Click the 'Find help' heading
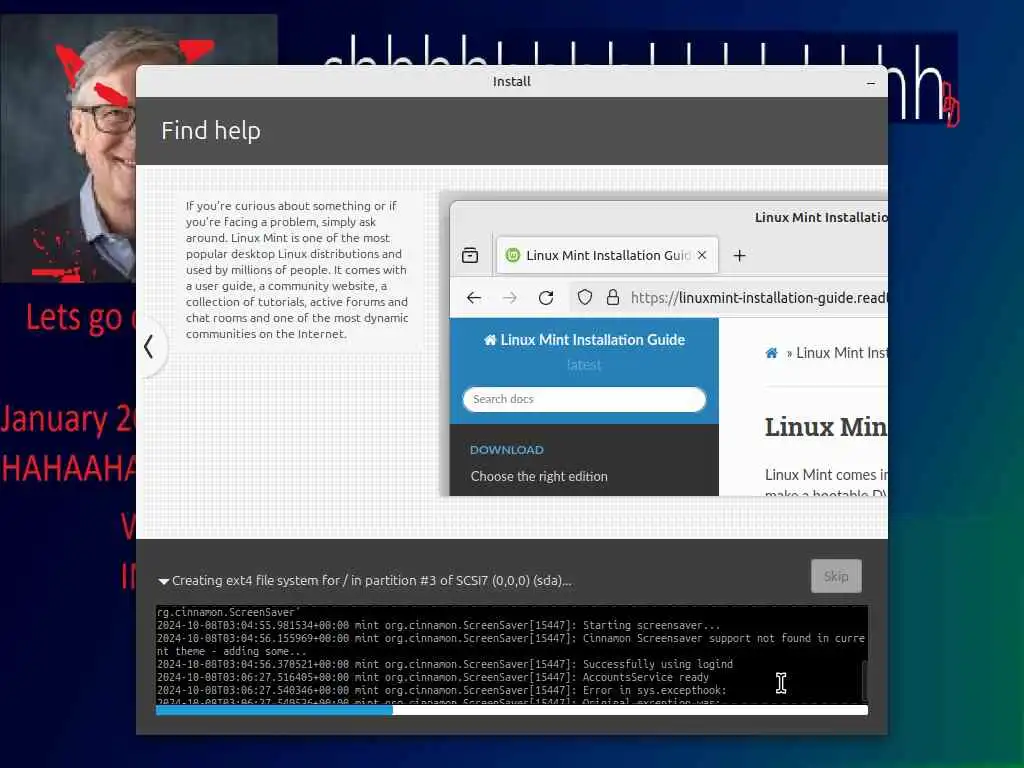This screenshot has height=768, width=1024. (x=211, y=131)
